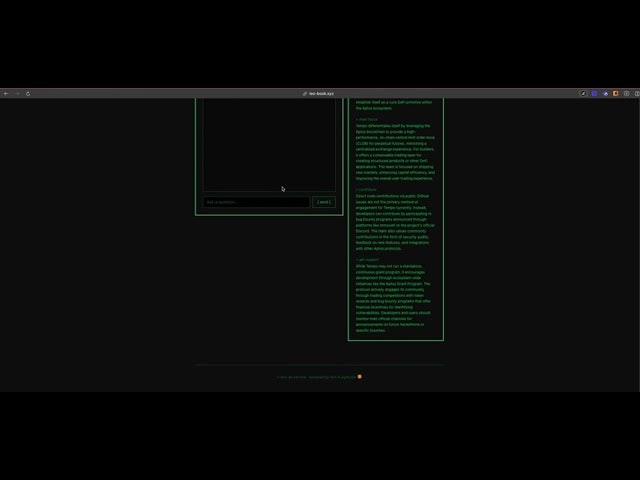Click the footer 'powered by' text
640x480 pixels.
(x=319, y=377)
